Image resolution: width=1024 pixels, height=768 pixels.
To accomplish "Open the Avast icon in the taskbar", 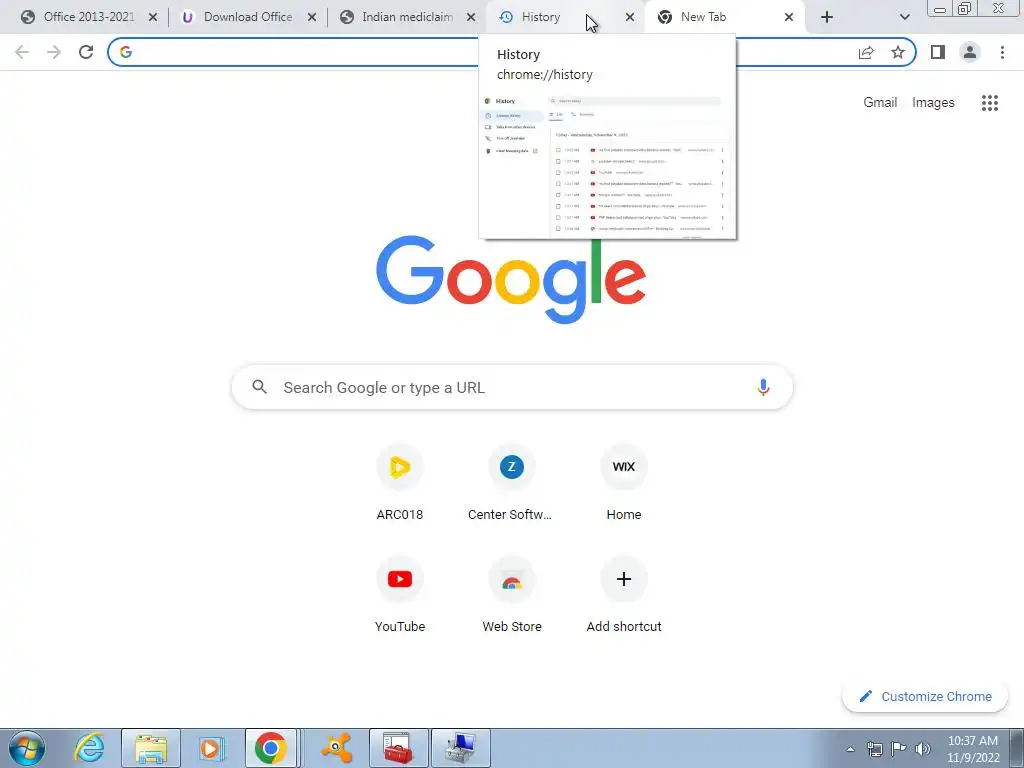I will coord(337,748).
